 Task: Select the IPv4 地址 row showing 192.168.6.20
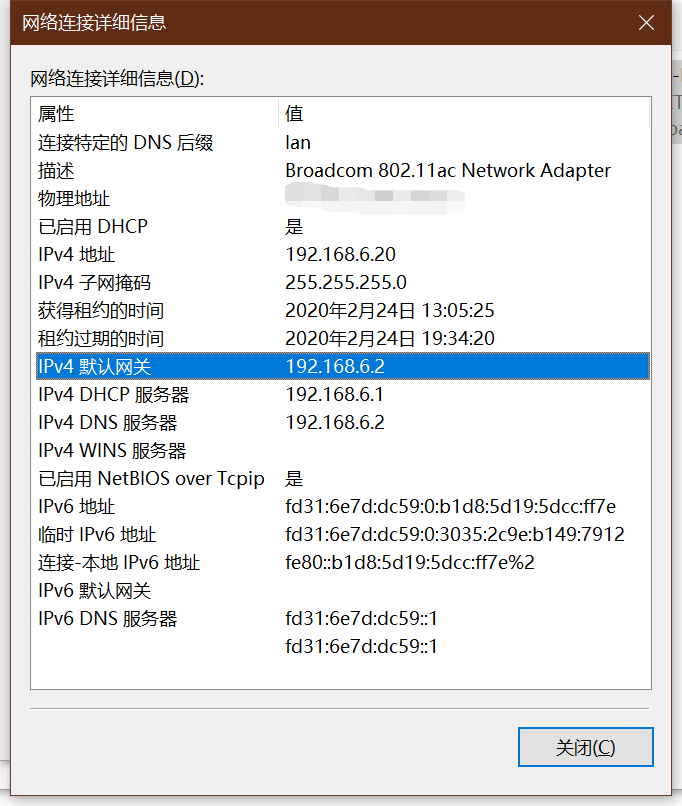pos(200,254)
